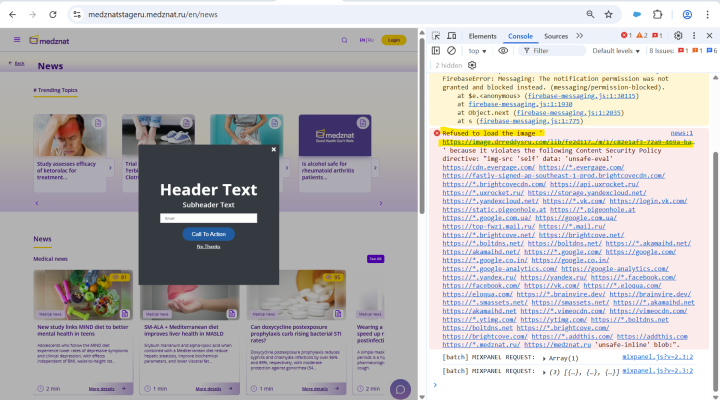Switch to the Elements tab

[x=482, y=36]
